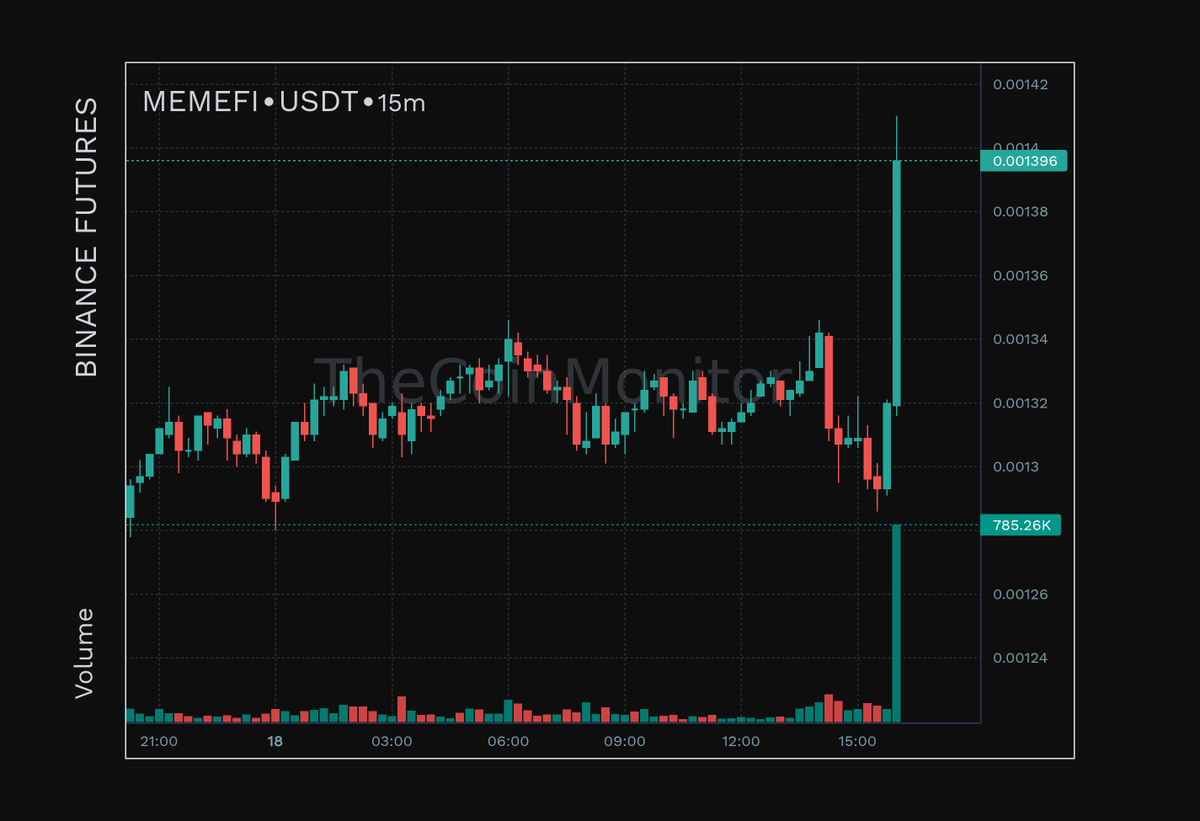
Task: Click the 12:00 time axis label
Action: coord(741,742)
